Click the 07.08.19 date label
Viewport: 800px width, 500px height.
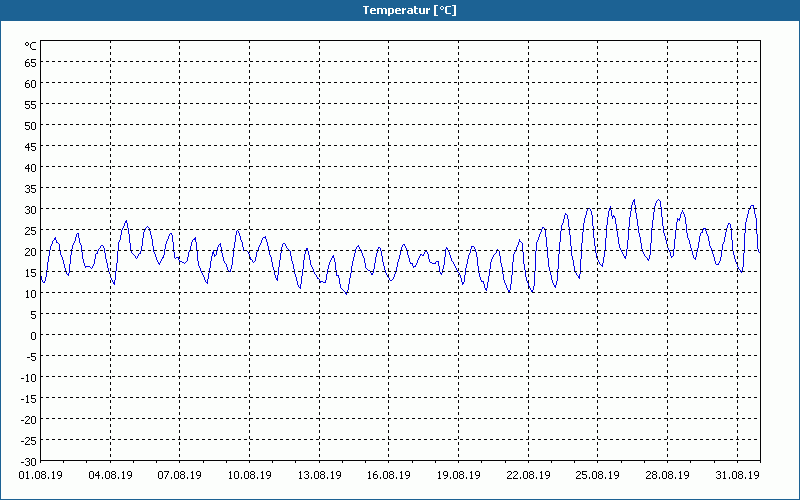click(180, 475)
